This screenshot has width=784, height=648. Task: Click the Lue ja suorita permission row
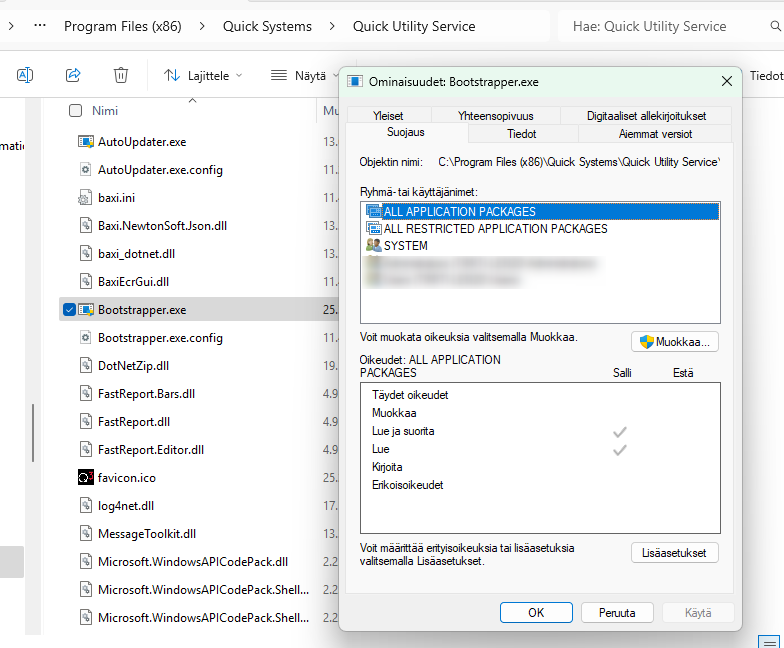pos(540,431)
